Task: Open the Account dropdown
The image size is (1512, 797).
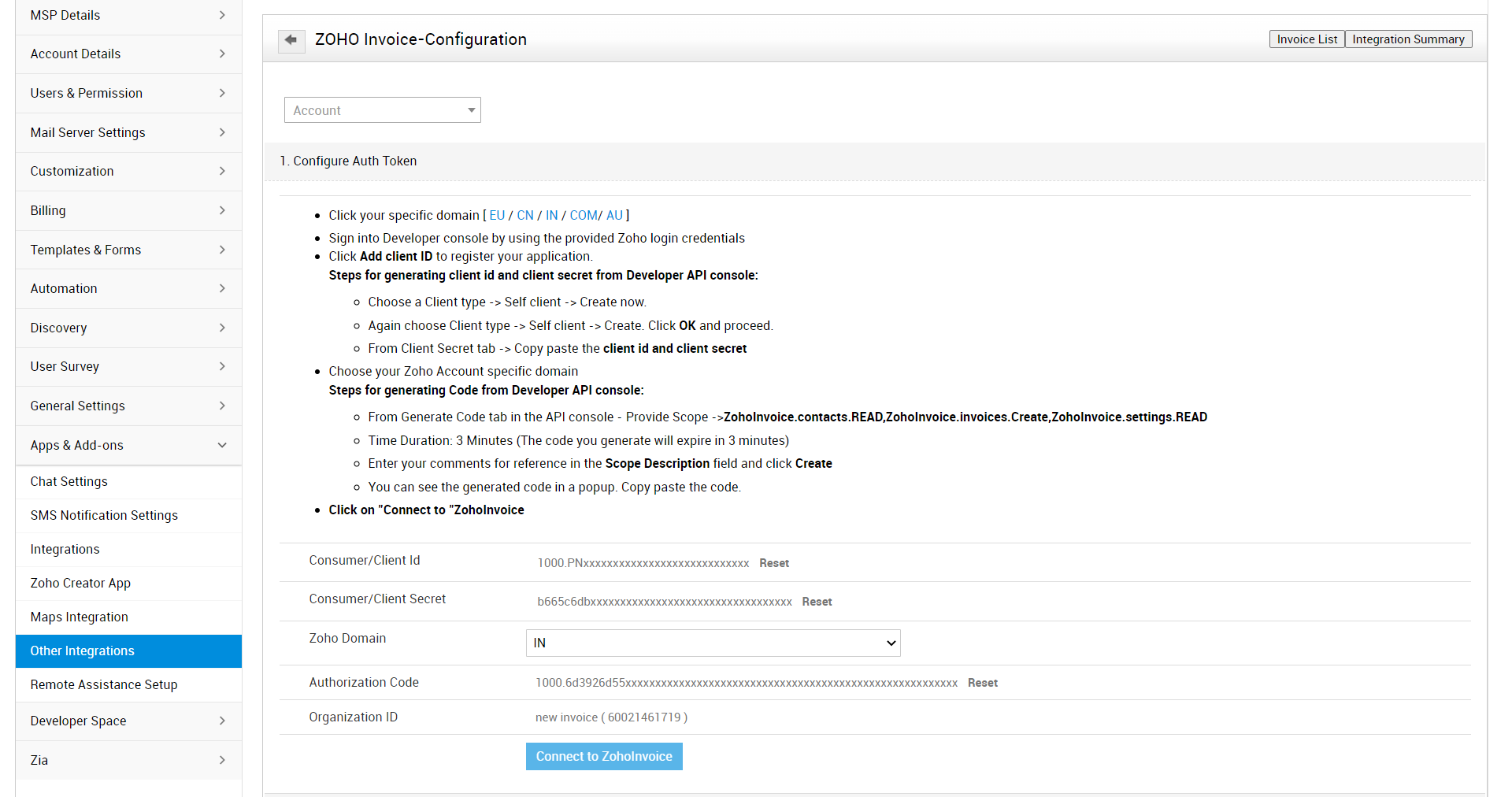Action: pos(383,110)
